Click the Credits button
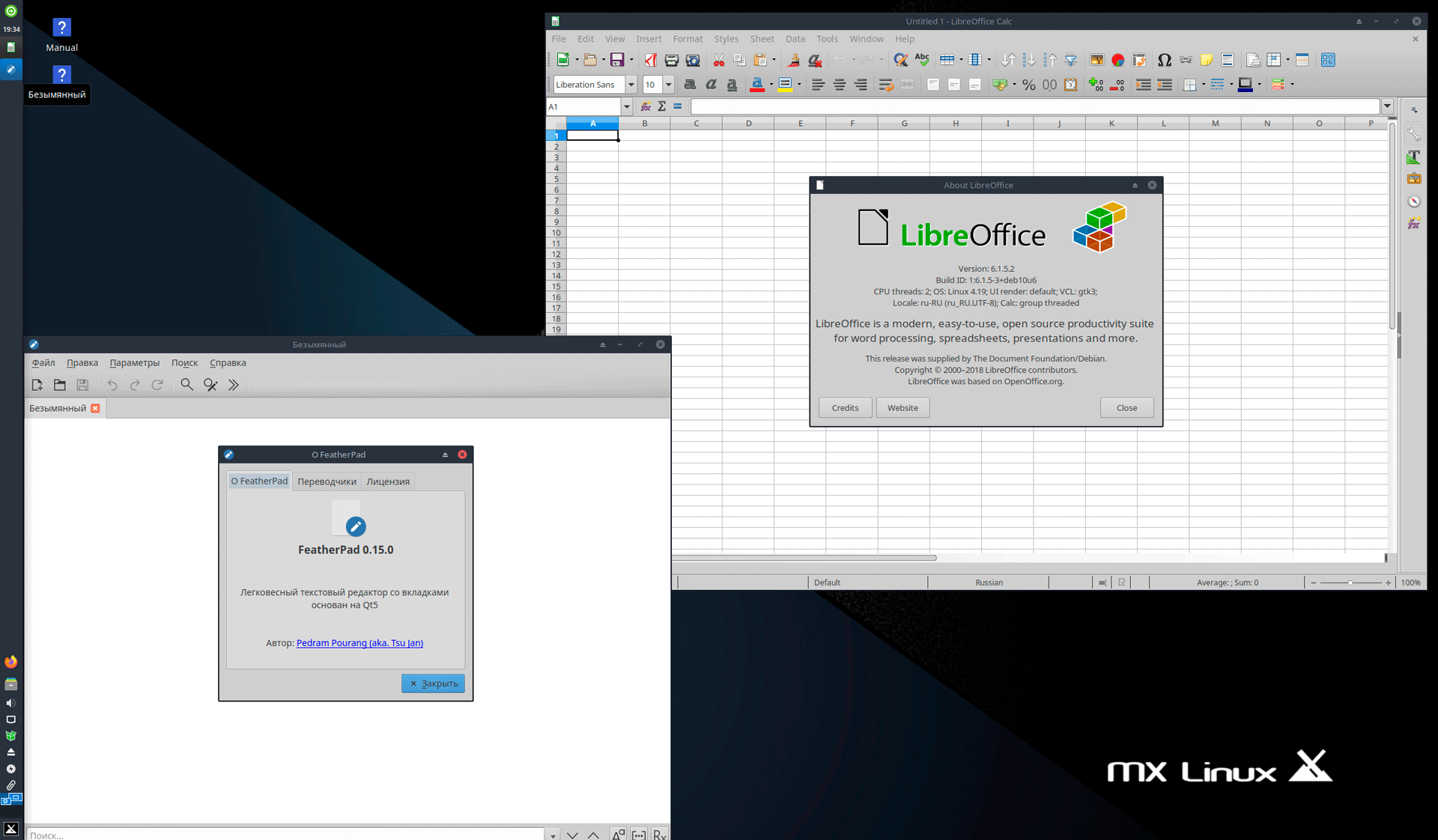 point(844,408)
